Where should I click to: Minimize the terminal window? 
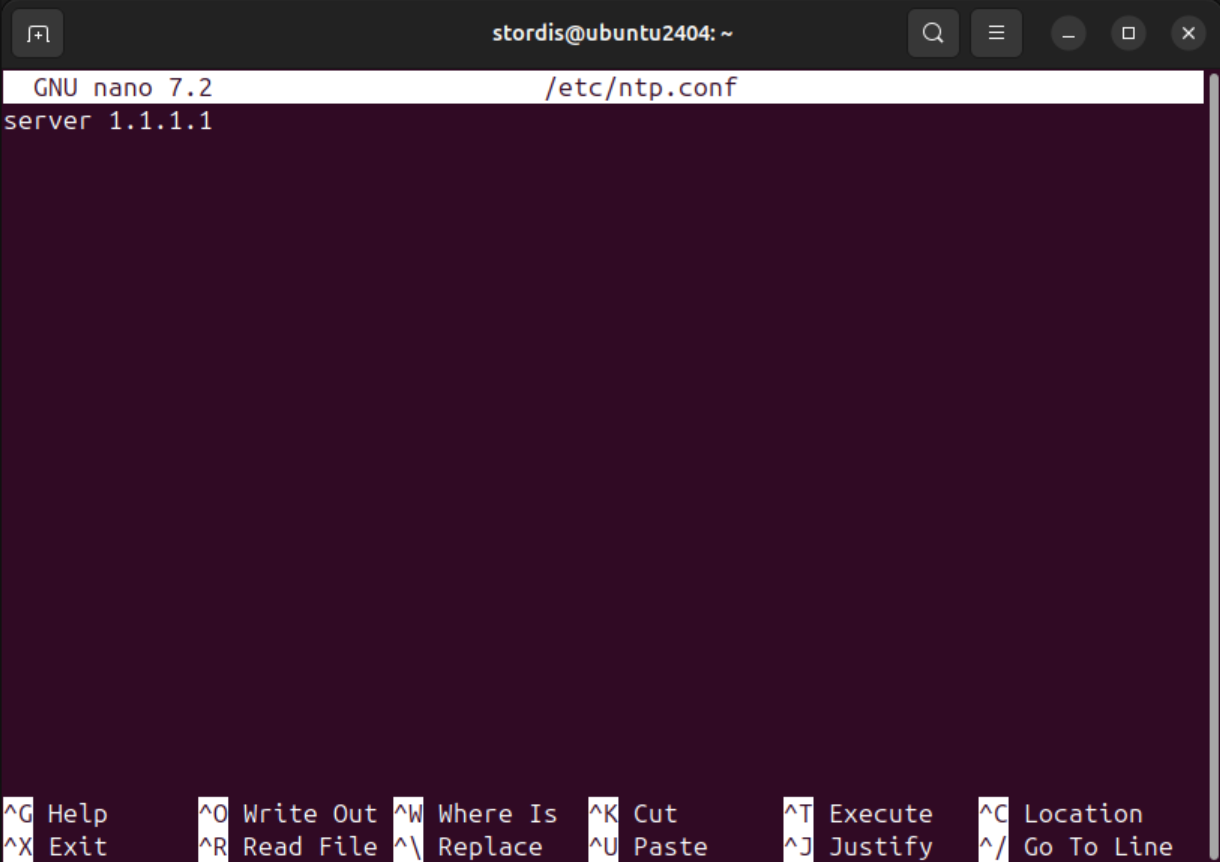[1068, 34]
